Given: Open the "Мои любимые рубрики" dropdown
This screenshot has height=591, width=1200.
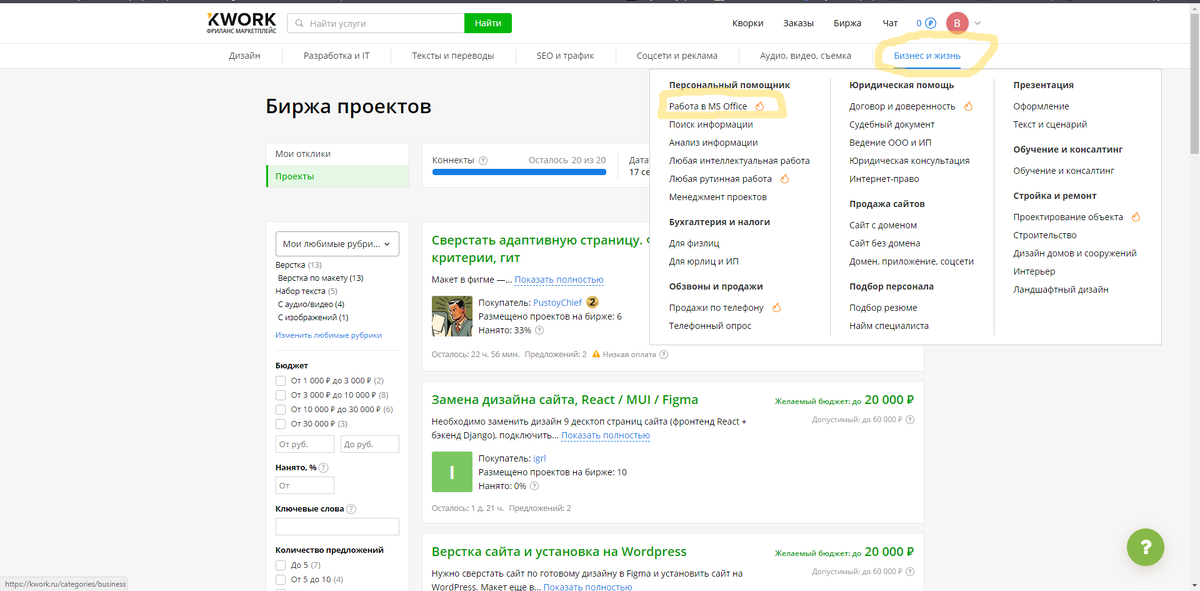Looking at the screenshot, I should point(335,242).
